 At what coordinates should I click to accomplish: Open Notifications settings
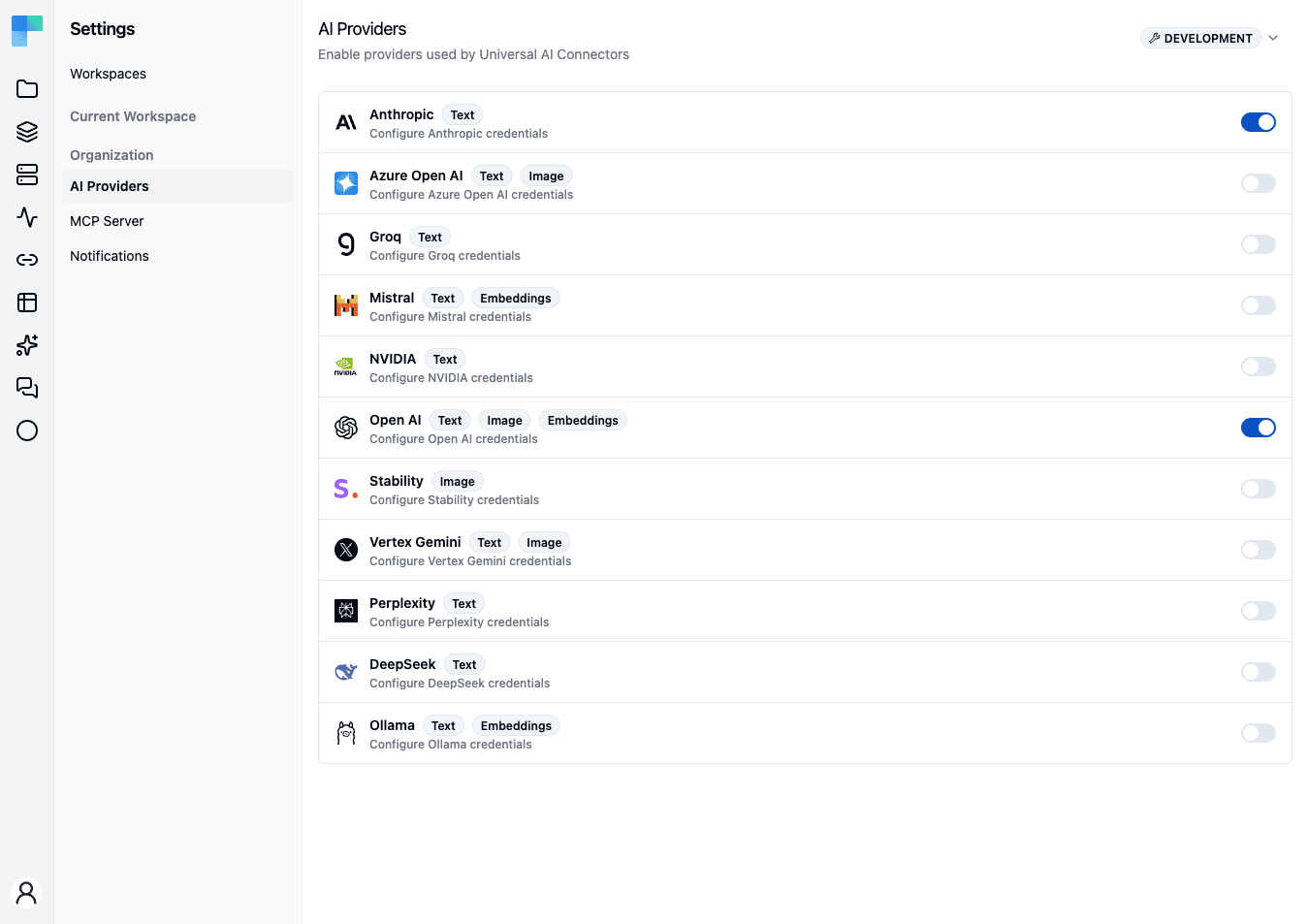(177, 256)
